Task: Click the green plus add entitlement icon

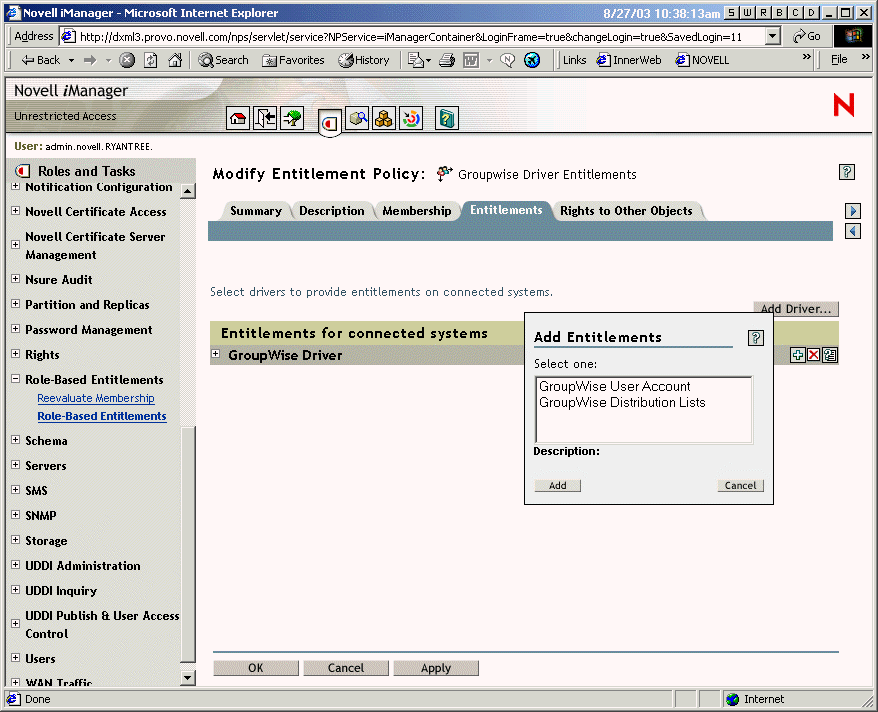Action: (797, 355)
